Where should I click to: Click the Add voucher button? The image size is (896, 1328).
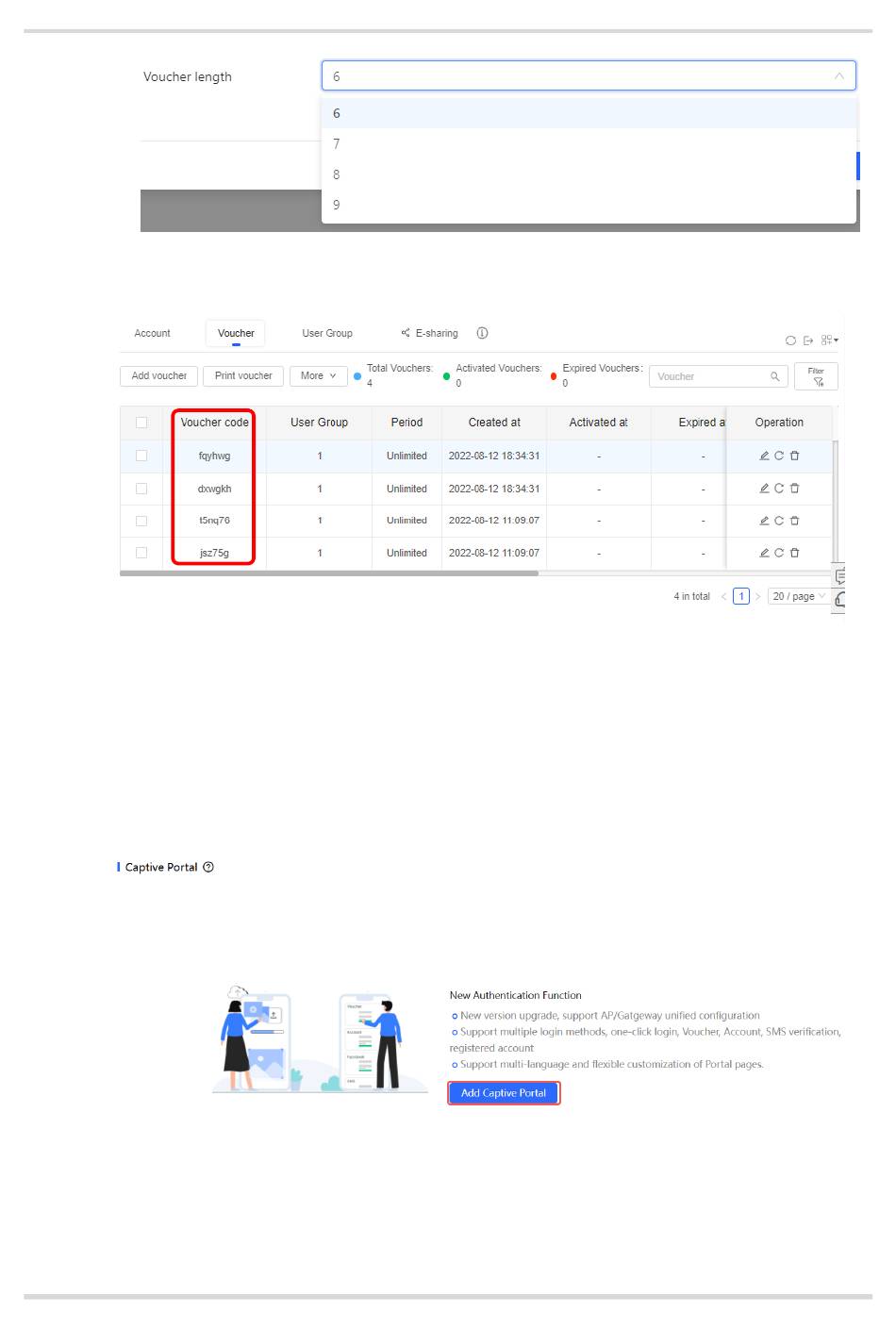[158, 375]
